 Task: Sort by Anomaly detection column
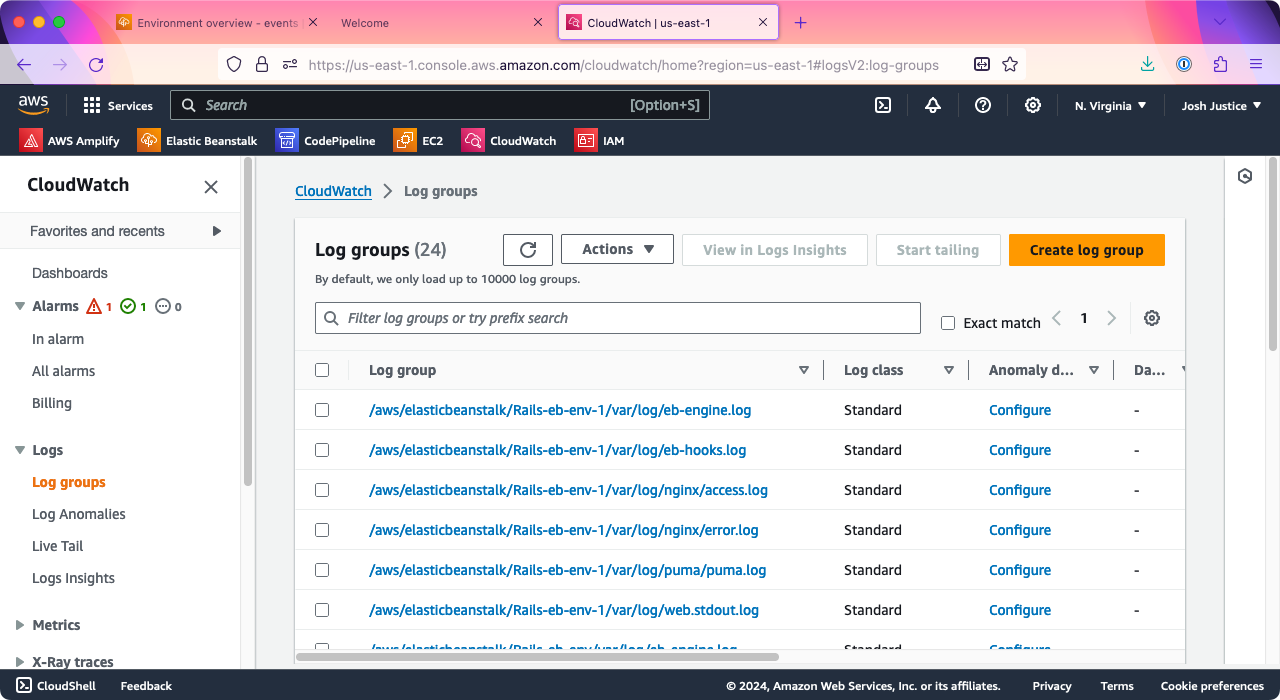point(1094,370)
